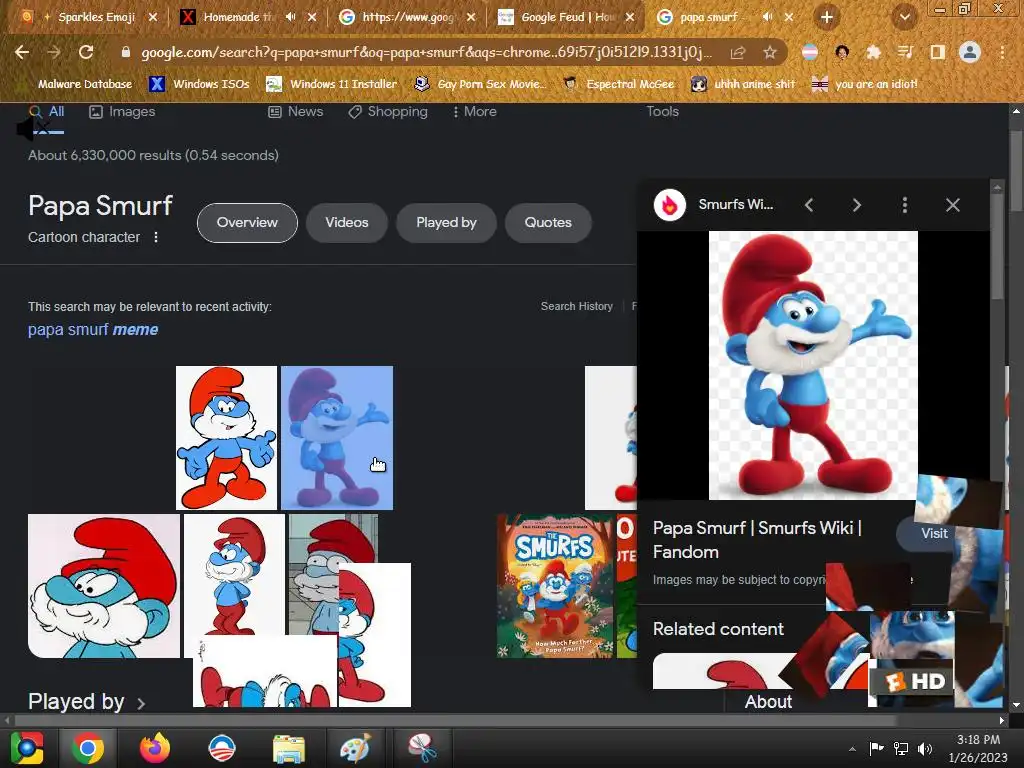The image size is (1024, 768).
Task: Open the extensions puzzle-piece menu
Action: tap(873, 52)
